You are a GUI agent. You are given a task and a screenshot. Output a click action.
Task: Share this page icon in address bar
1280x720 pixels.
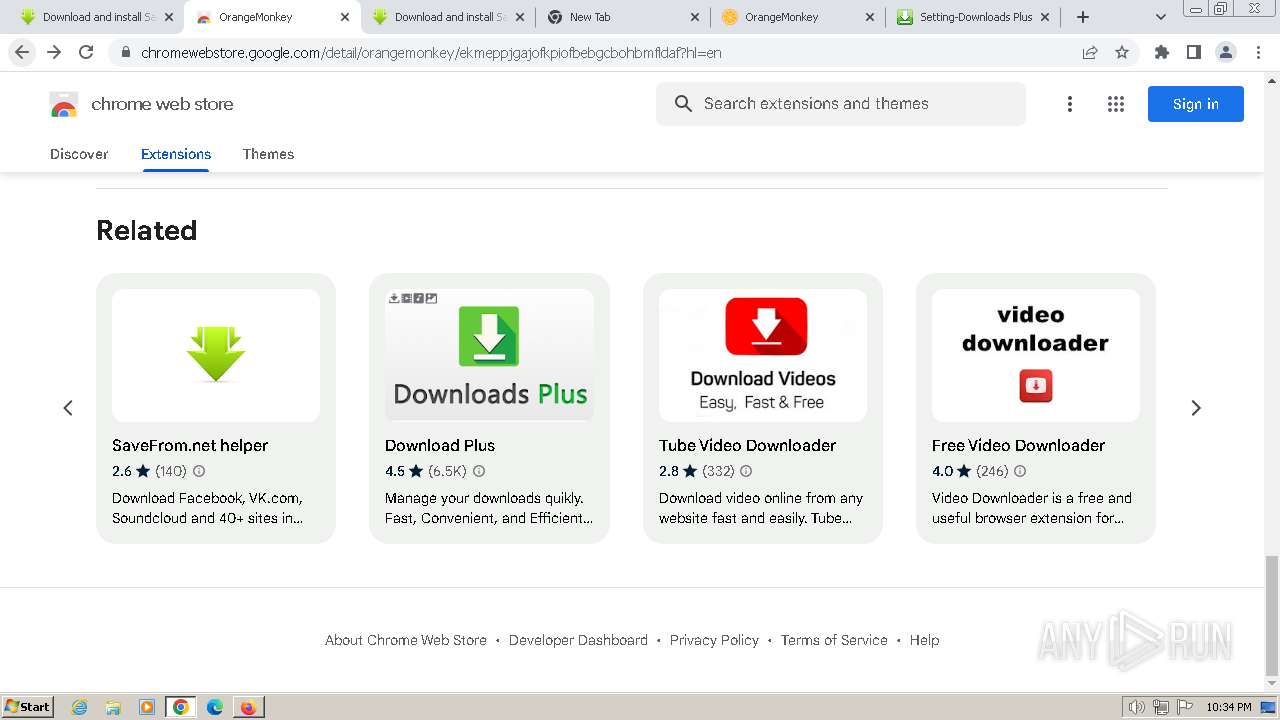1090,52
